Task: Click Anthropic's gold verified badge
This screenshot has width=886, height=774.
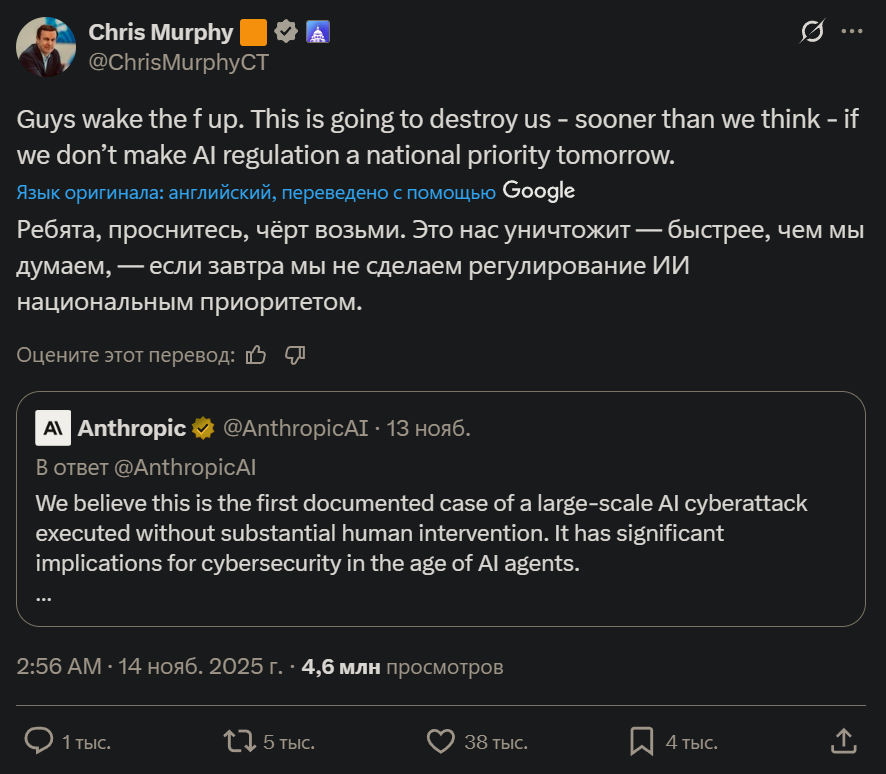Action: [x=203, y=429]
